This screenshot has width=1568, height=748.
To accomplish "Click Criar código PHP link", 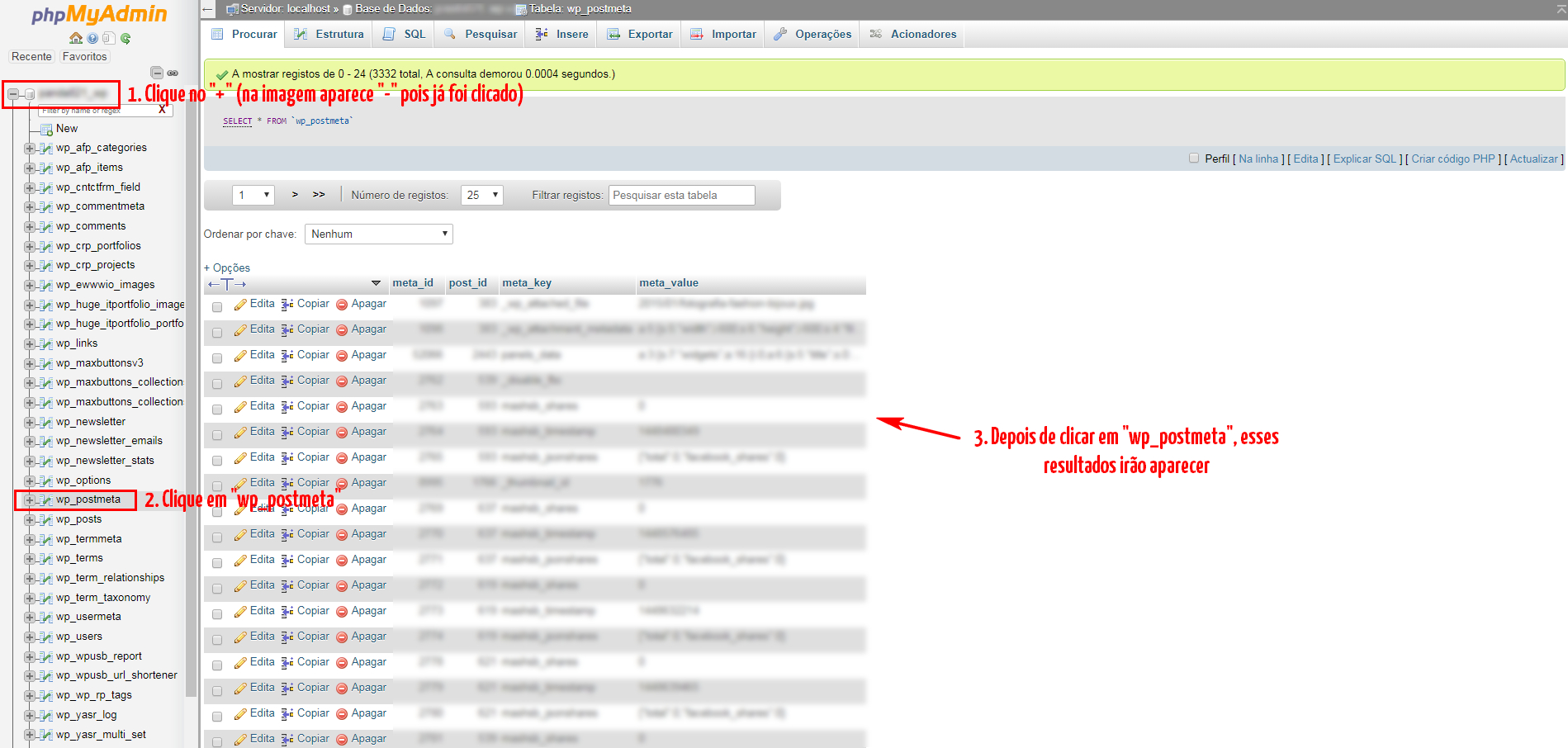I will coord(1453,159).
